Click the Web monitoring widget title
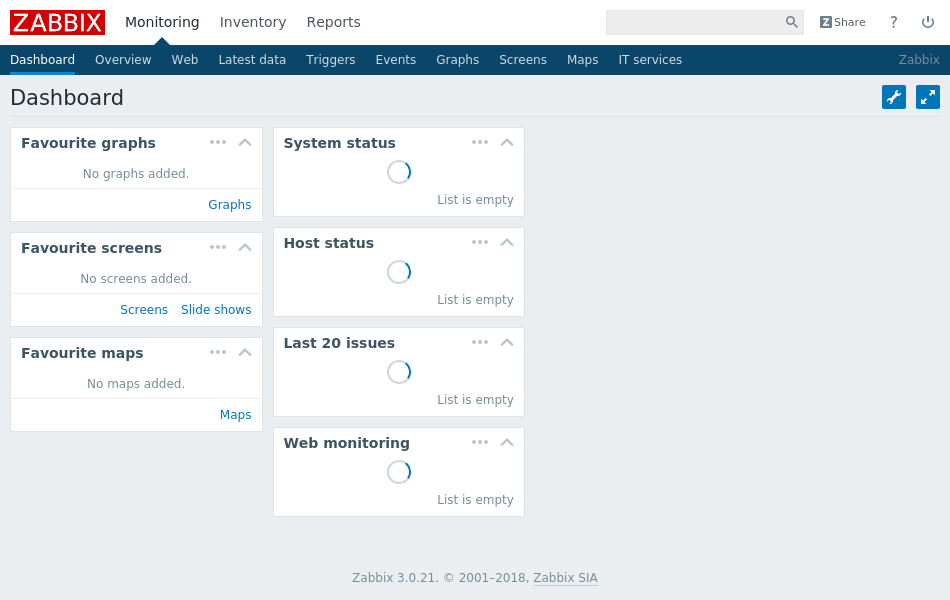 pos(347,443)
